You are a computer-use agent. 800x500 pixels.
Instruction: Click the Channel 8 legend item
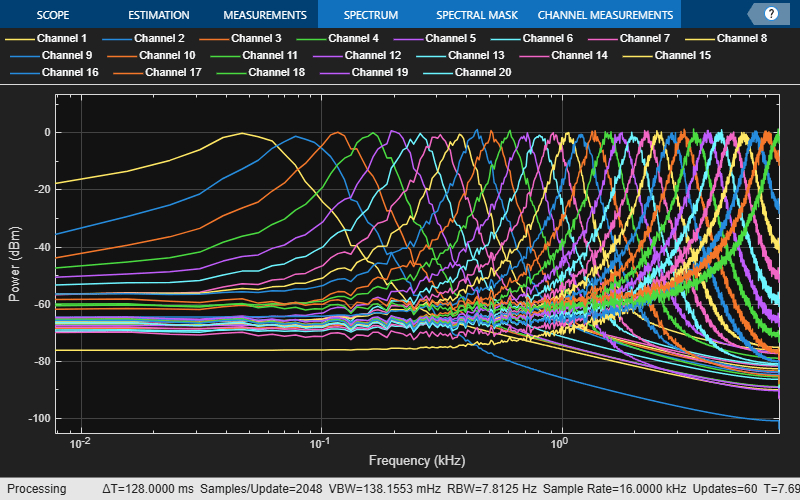726,38
